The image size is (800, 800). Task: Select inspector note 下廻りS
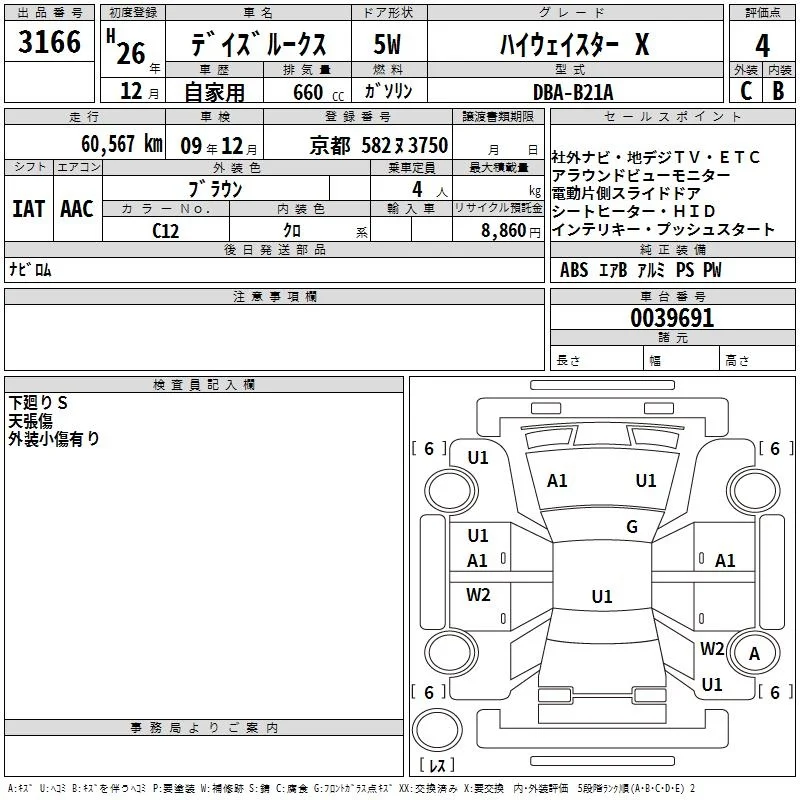tap(38, 403)
